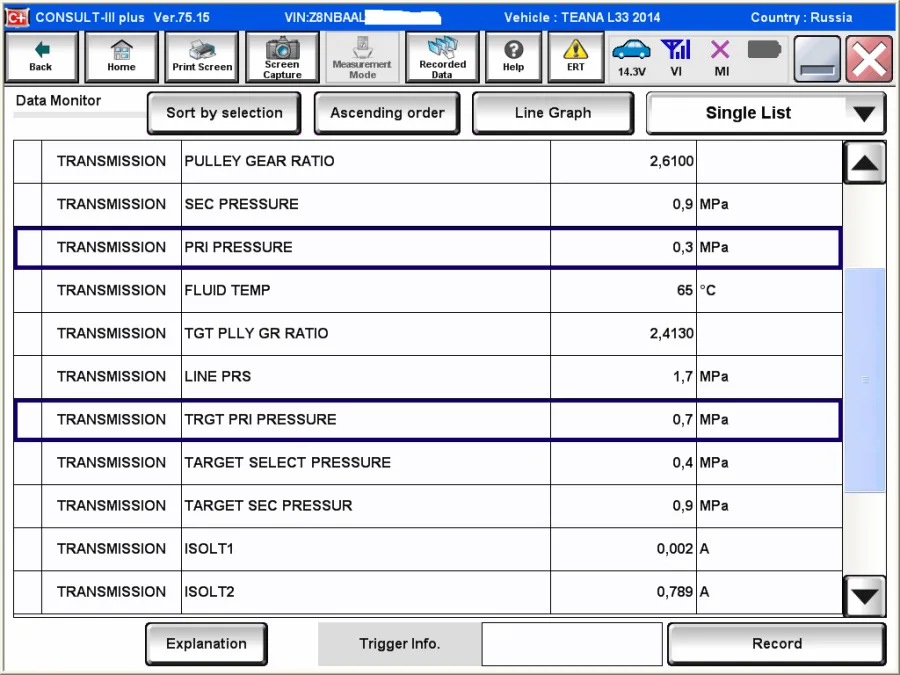Click the Print Screen printer icon

202,57
